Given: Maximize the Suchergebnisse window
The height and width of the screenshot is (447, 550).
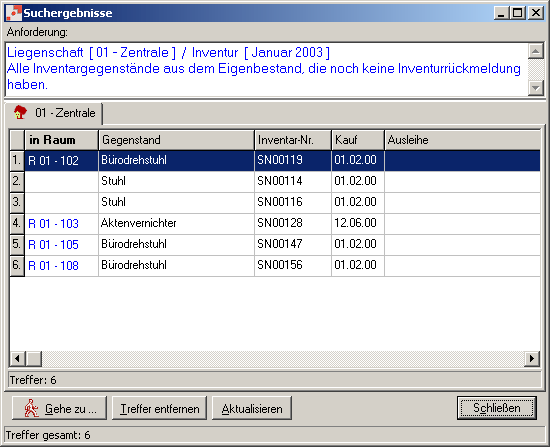Looking at the screenshot, I should (x=518, y=13).
